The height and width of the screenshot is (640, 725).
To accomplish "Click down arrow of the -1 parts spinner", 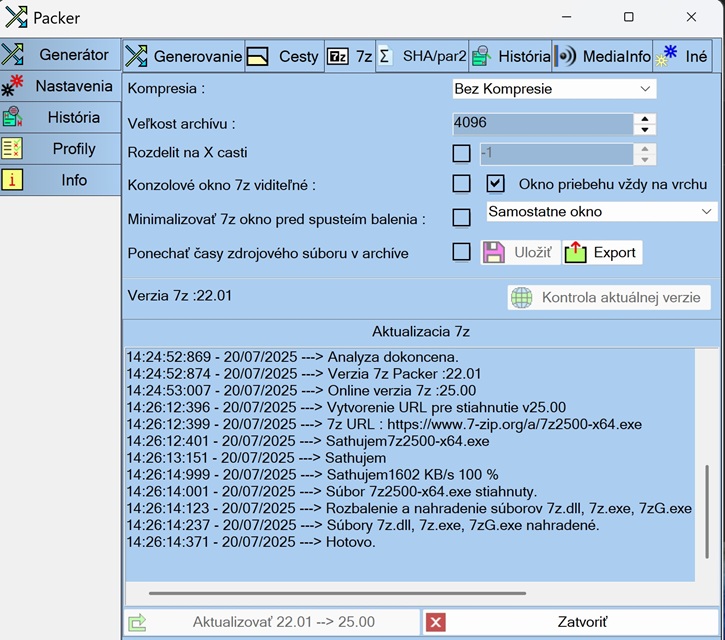I will [645, 160].
